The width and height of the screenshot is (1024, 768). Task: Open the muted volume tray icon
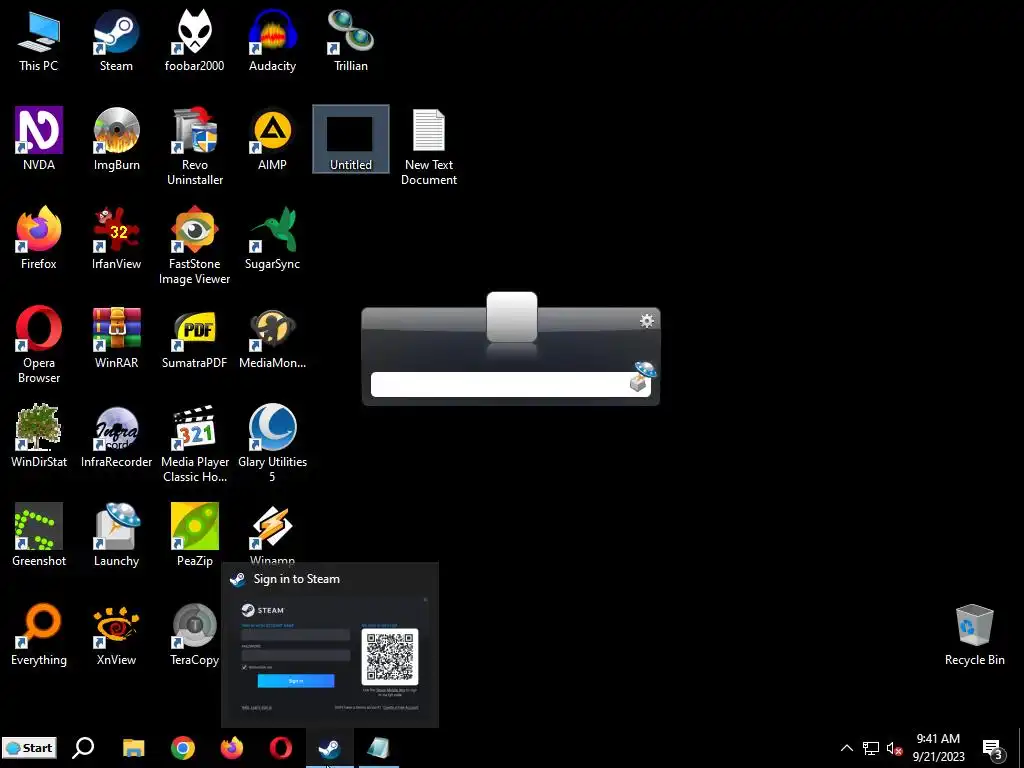[894, 748]
